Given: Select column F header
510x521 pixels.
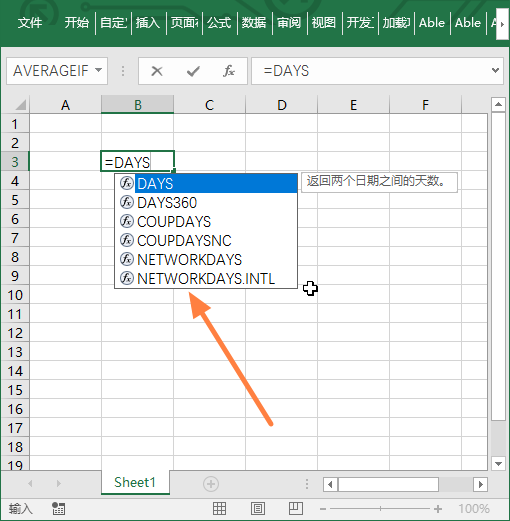Looking at the screenshot, I should point(425,105).
